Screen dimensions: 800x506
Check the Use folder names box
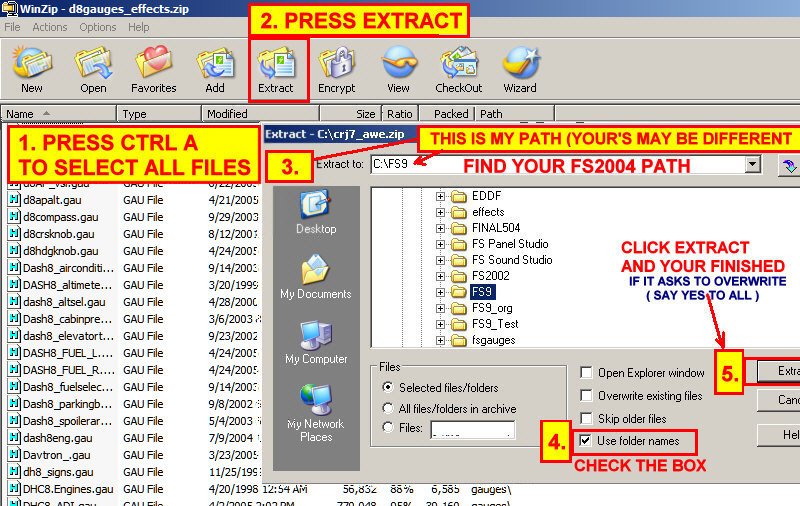pos(586,440)
